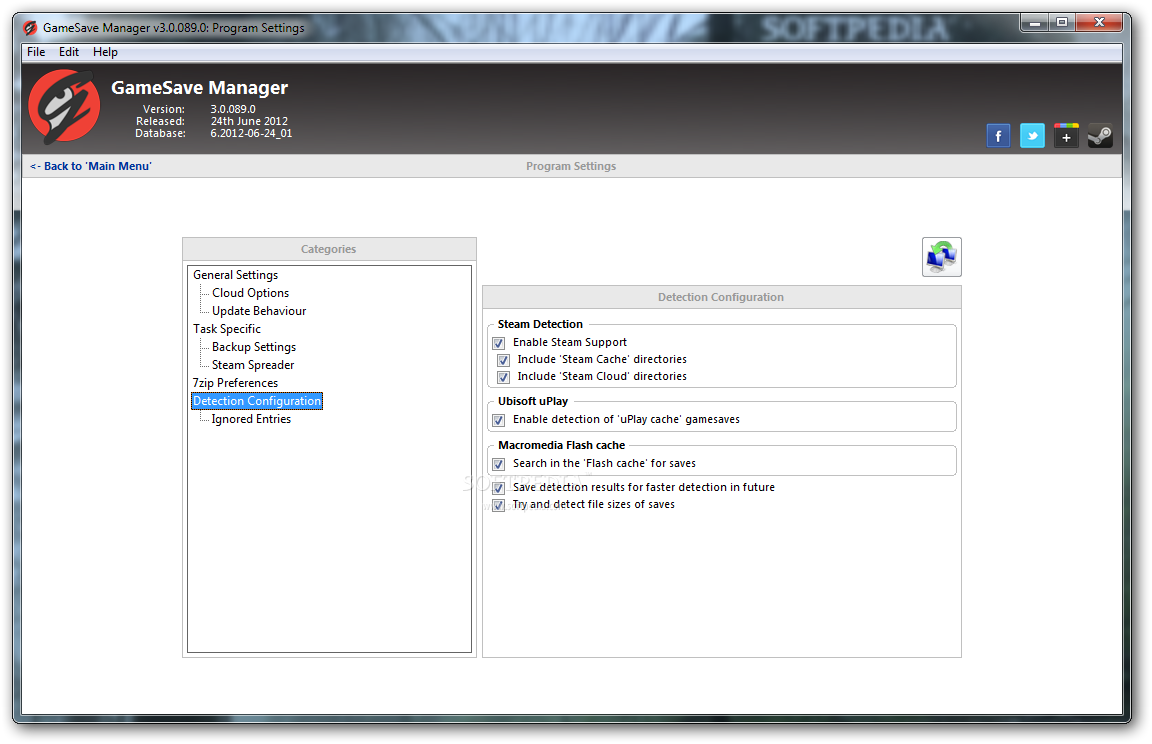Open the Edit menu

tap(69, 52)
